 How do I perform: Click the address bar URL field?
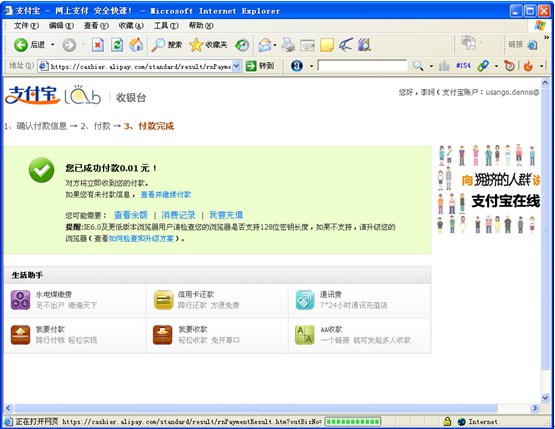point(140,66)
